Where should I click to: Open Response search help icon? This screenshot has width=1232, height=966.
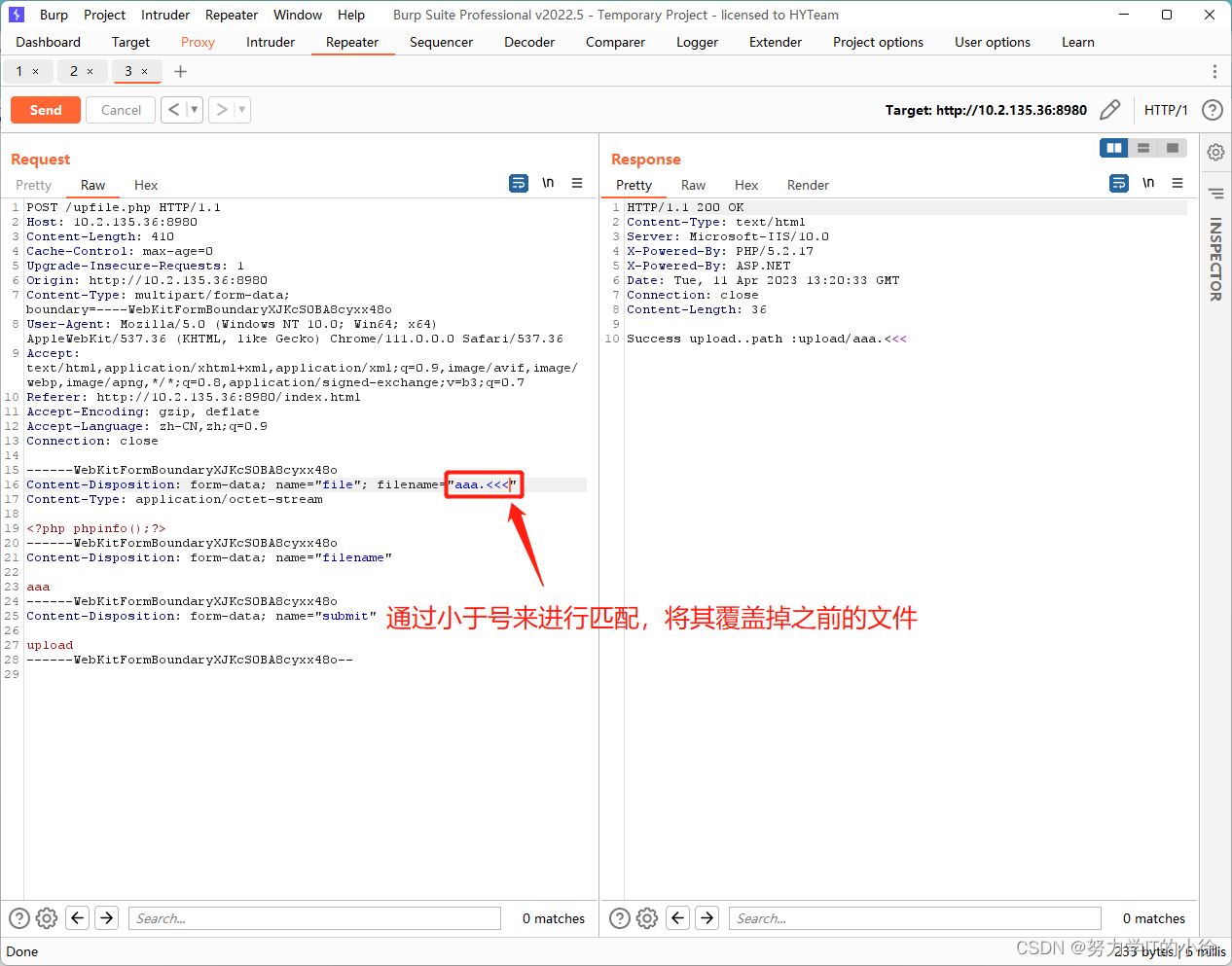[620, 917]
